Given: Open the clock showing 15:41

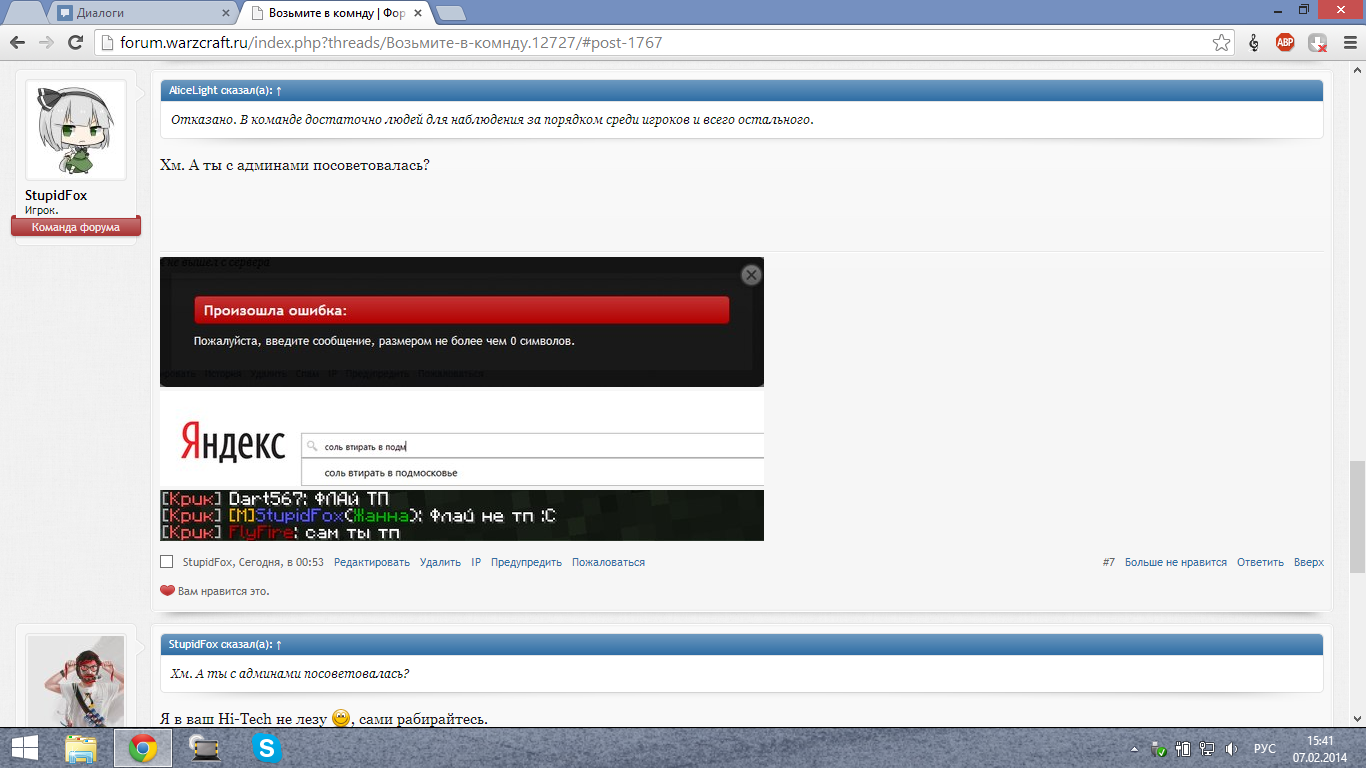Looking at the screenshot, I should click(1321, 748).
